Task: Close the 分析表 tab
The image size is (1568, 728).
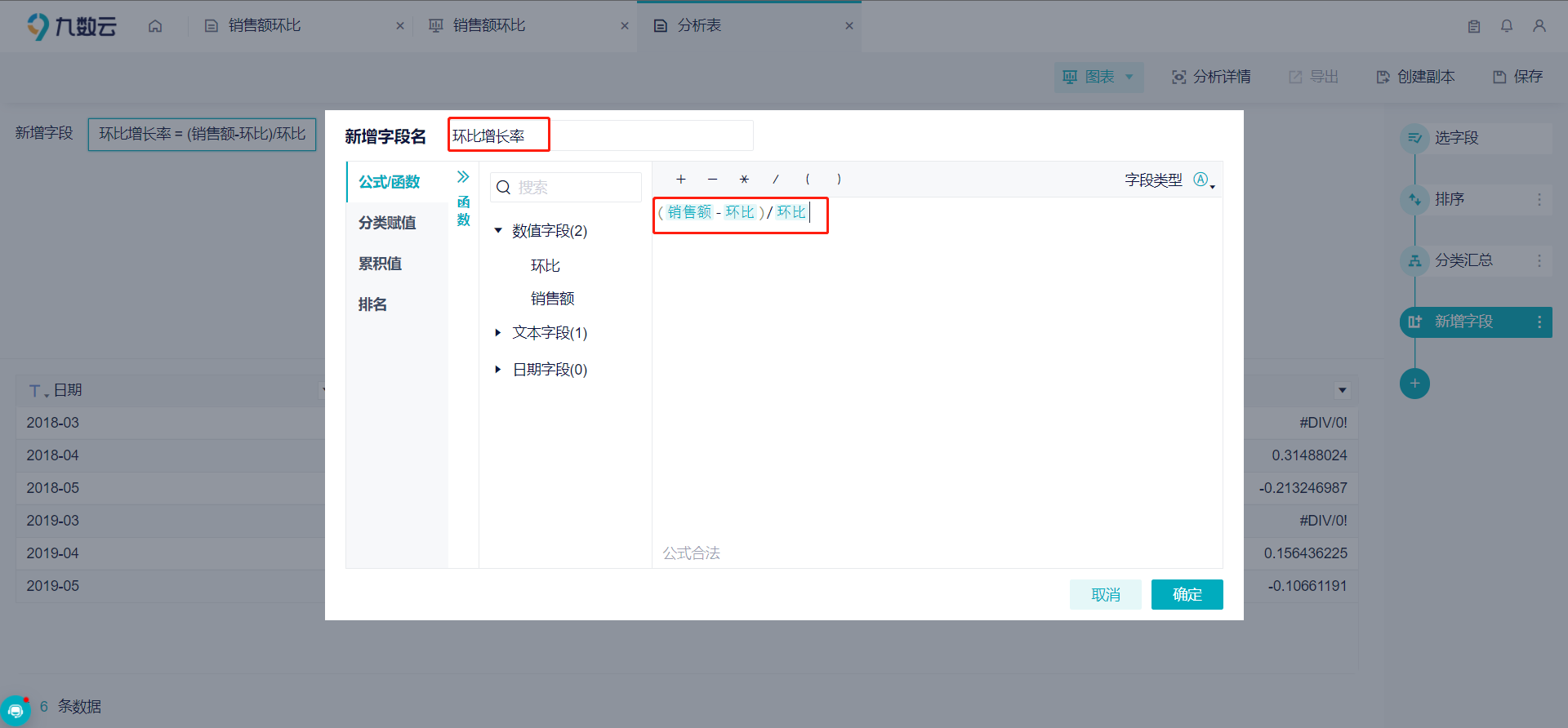Action: click(x=849, y=26)
